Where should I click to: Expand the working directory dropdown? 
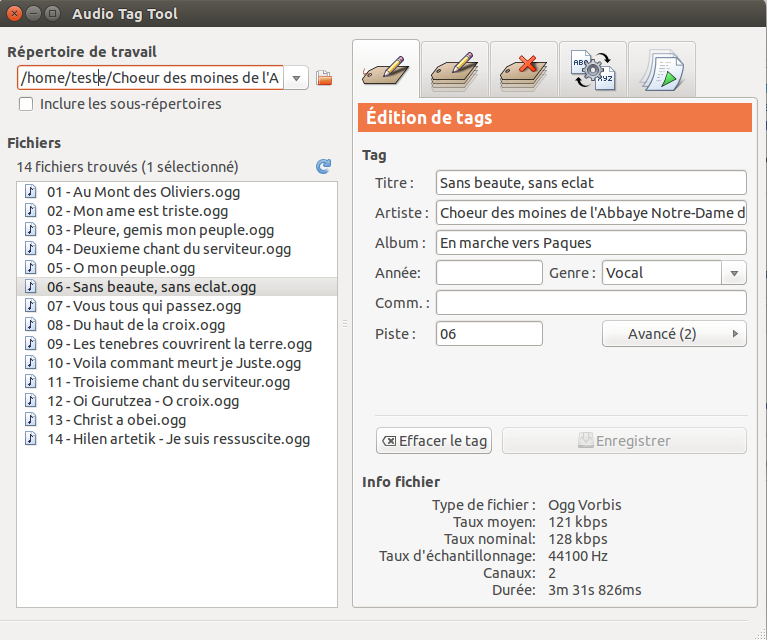pos(296,78)
